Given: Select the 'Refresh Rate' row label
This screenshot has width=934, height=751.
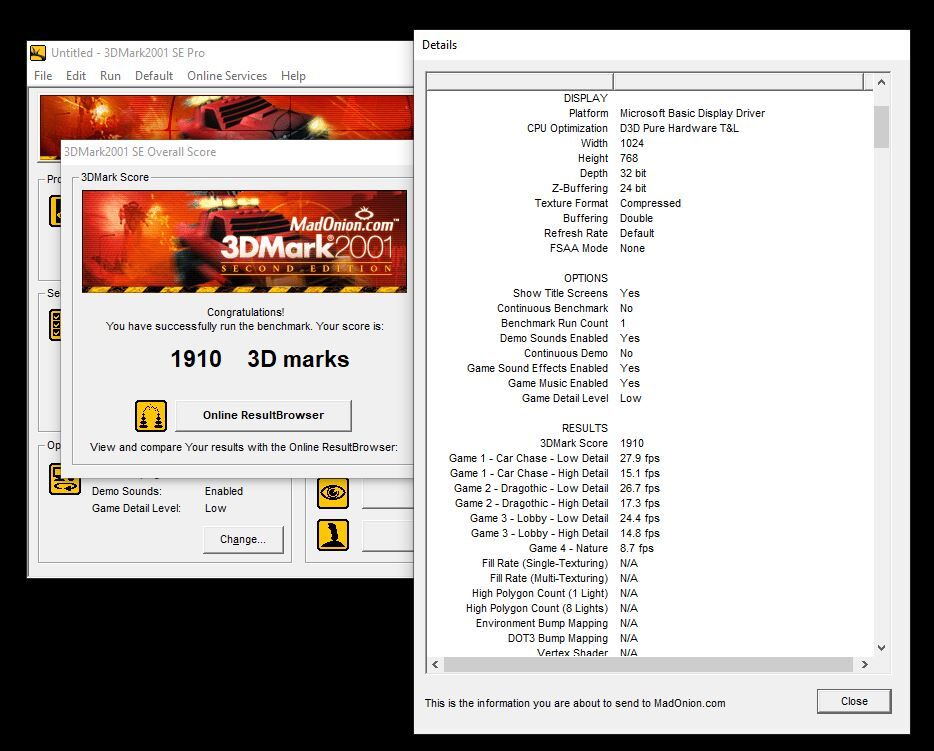Looking at the screenshot, I should click(575, 233).
